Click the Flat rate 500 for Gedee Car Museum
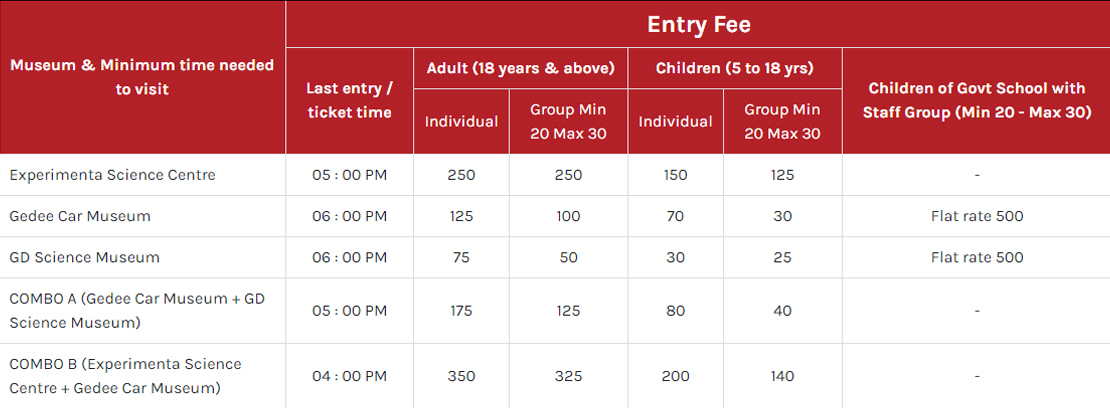The width and height of the screenshot is (1110, 408). [x=977, y=216]
